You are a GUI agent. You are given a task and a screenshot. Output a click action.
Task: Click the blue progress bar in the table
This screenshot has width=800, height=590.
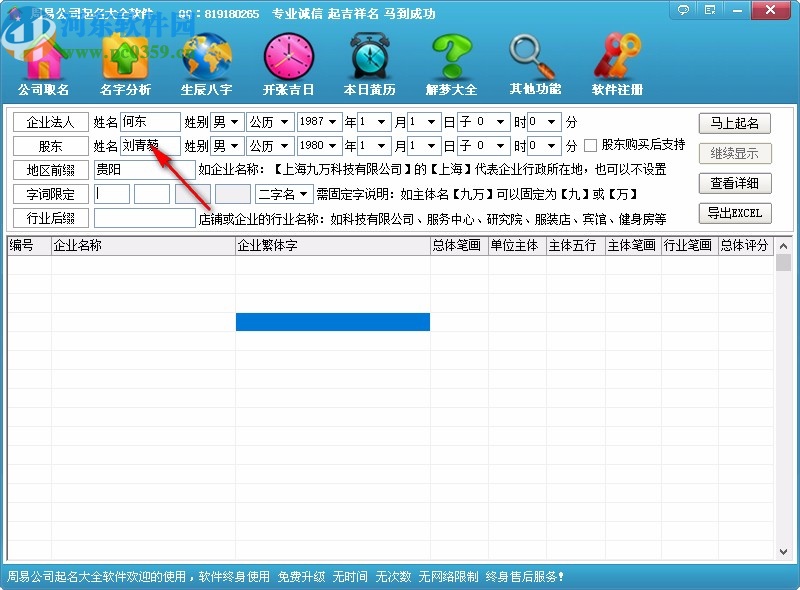(332, 322)
